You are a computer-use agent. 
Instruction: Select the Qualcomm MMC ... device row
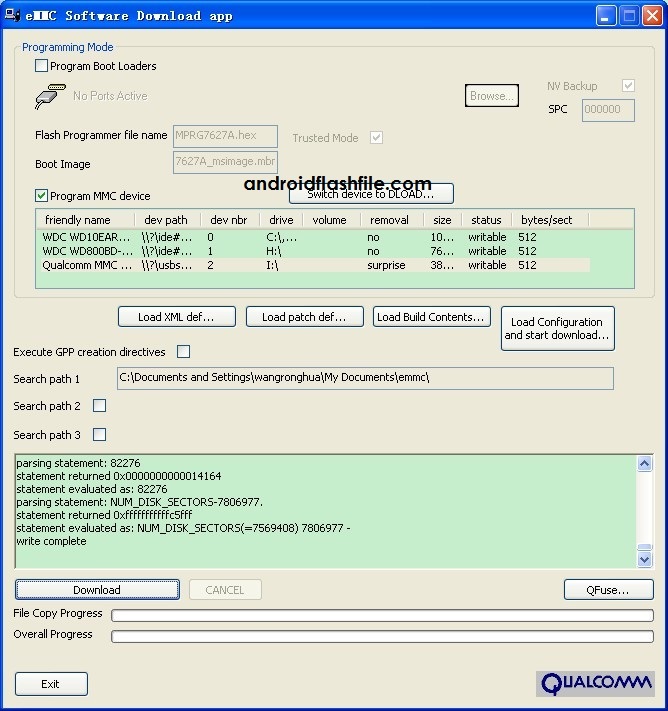[x=313, y=265]
